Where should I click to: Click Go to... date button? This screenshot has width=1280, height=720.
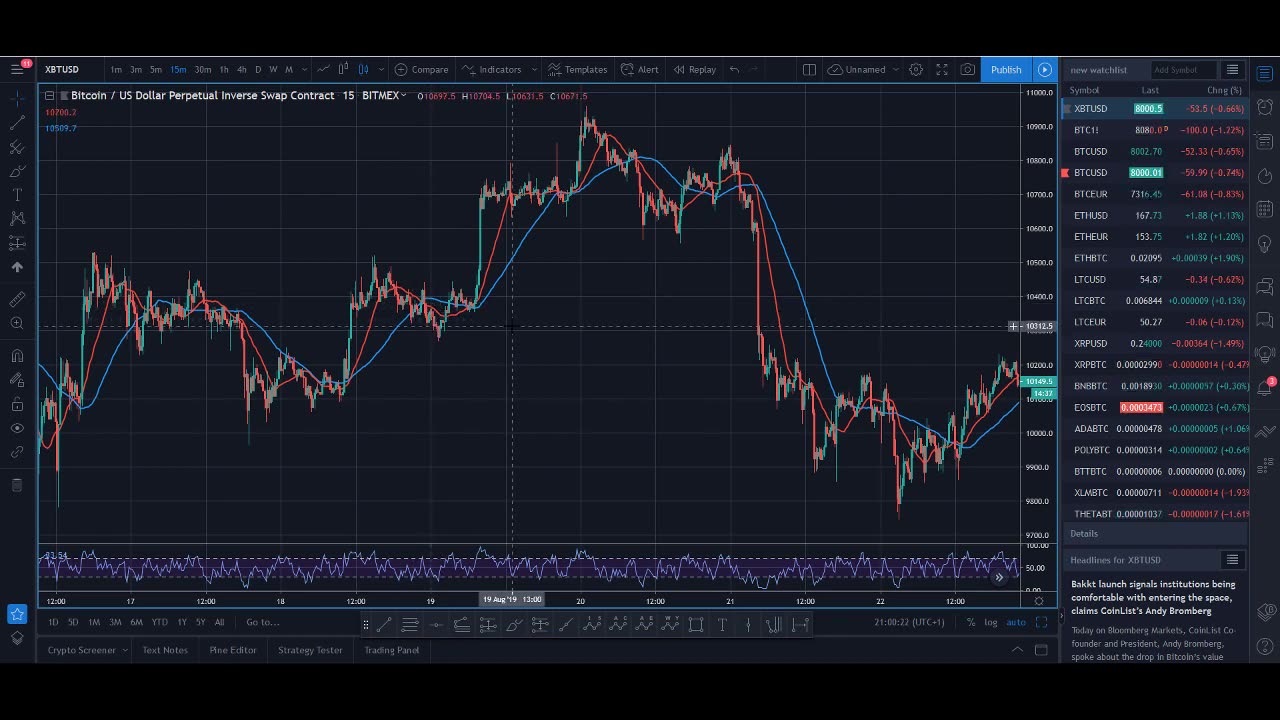262,622
